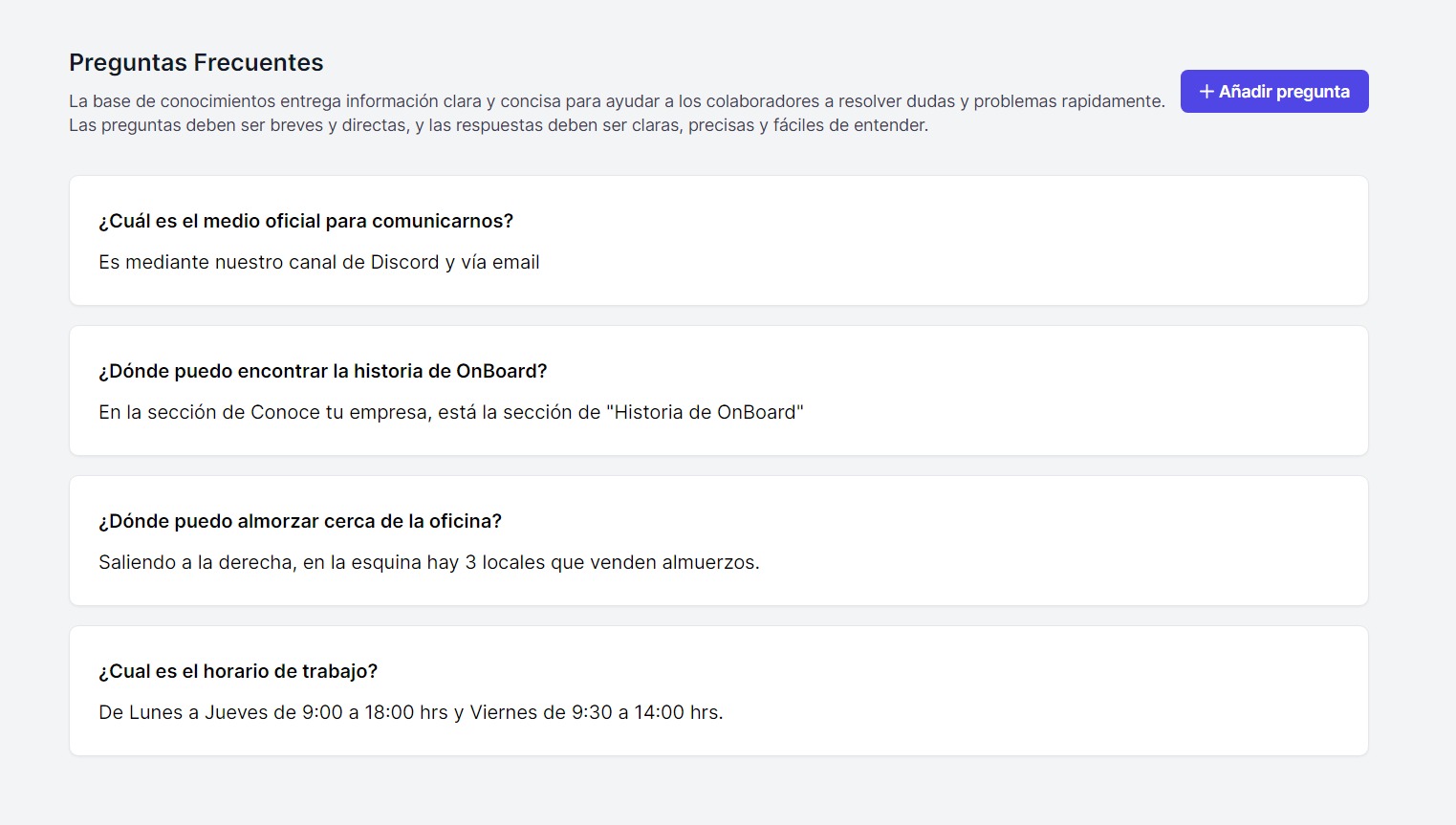Click the line starting "Las preguntas deben ser breves"
Screen dimensions: 1456x825
coord(498,125)
